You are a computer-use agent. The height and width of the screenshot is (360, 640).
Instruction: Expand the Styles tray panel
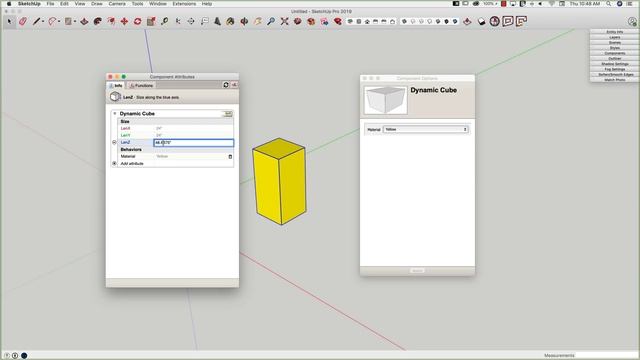point(614,48)
